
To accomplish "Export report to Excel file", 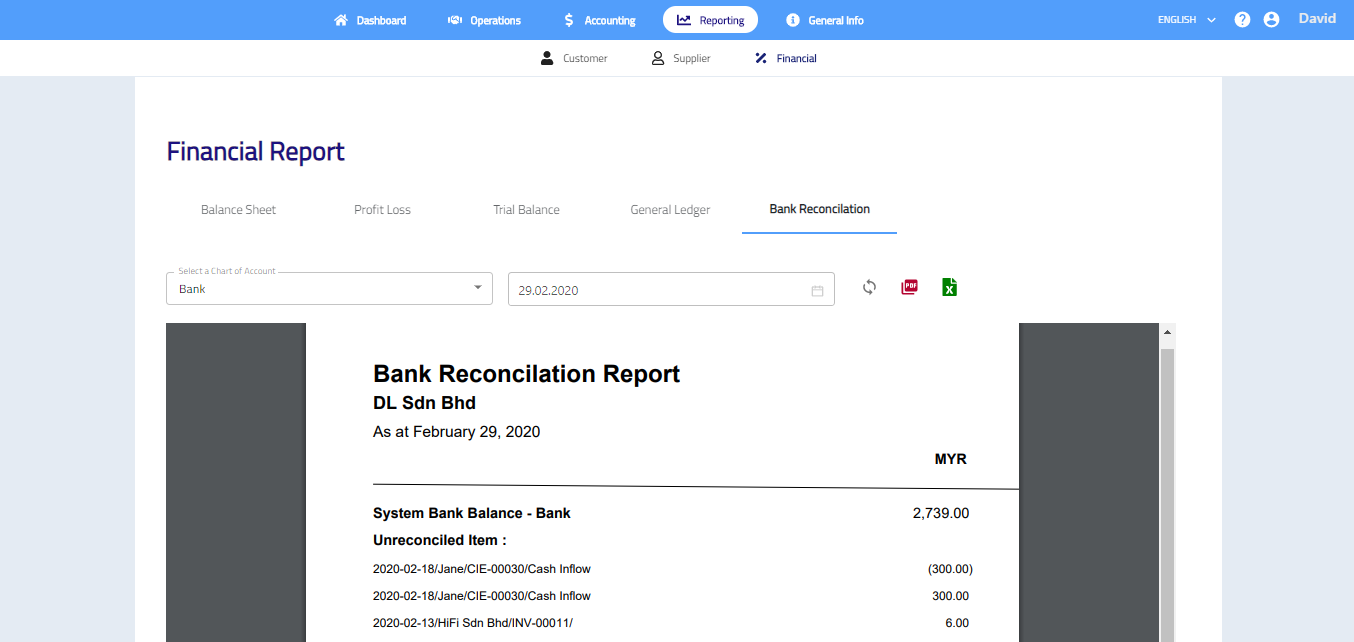I will [x=949, y=288].
